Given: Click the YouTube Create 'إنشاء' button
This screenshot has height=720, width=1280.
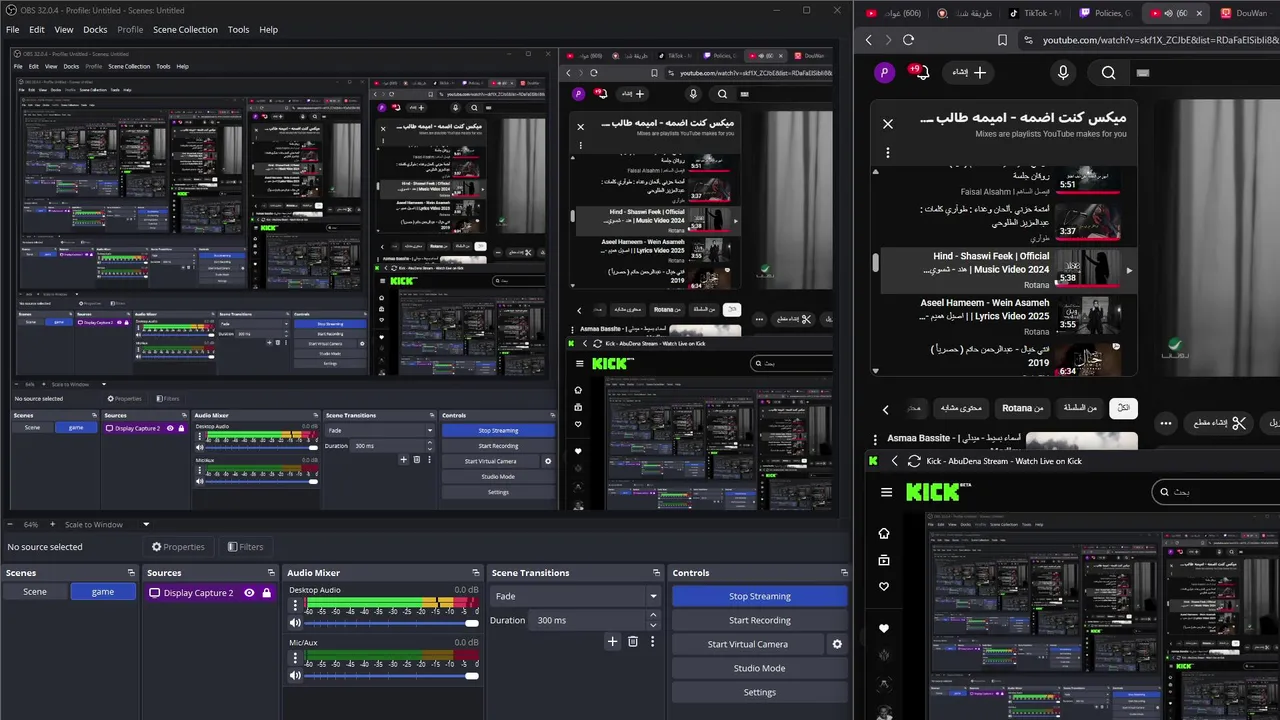Looking at the screenshot, I should tap(969, 72).
